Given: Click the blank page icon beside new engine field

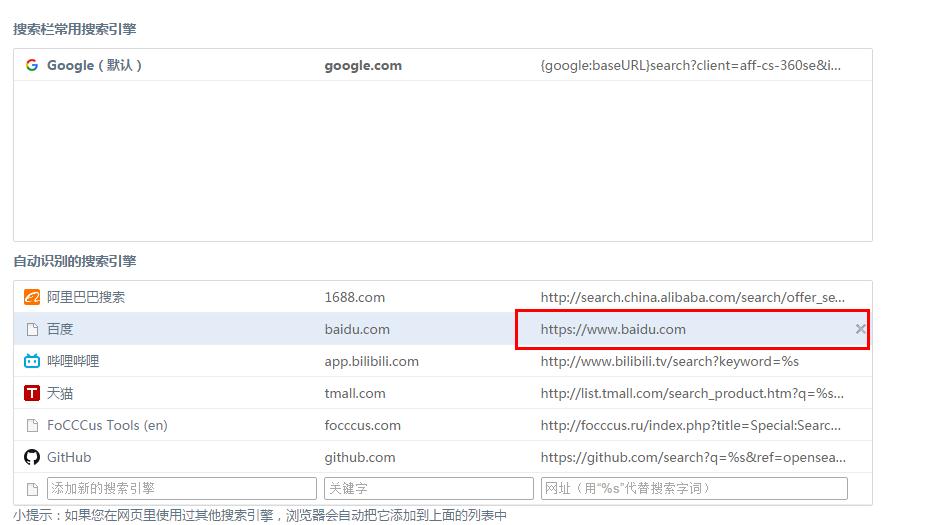Looking at the screenshot, I should [32, 489].
